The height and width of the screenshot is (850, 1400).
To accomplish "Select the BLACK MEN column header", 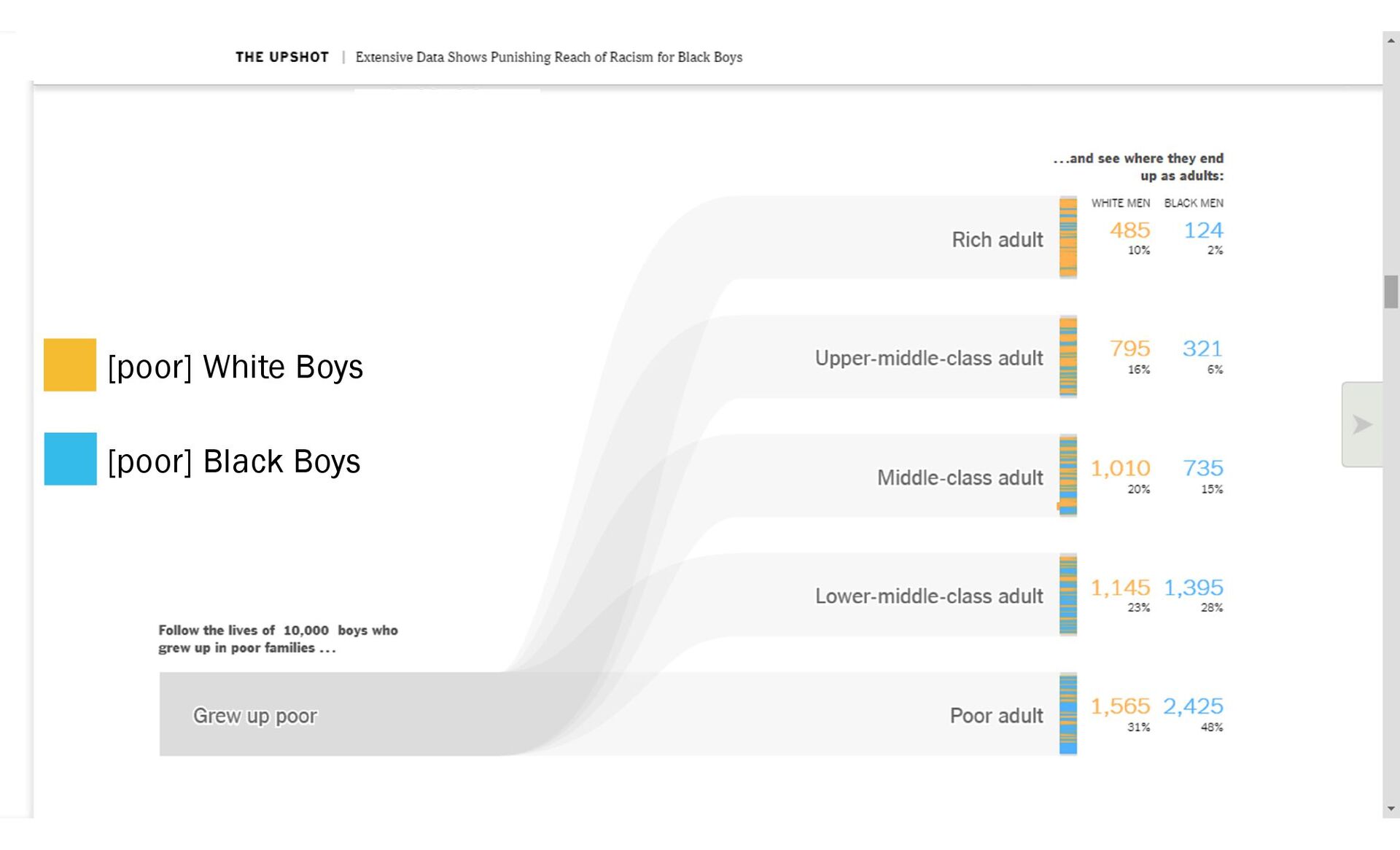I will click(1194, 203).
